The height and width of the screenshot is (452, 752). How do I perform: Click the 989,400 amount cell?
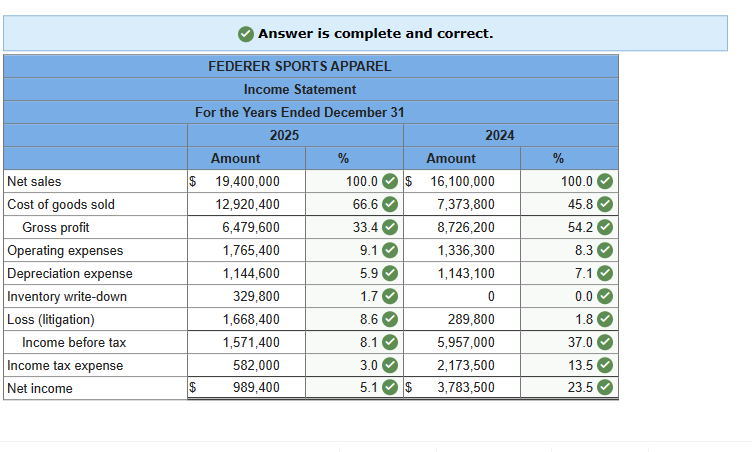tap(247, 387)
